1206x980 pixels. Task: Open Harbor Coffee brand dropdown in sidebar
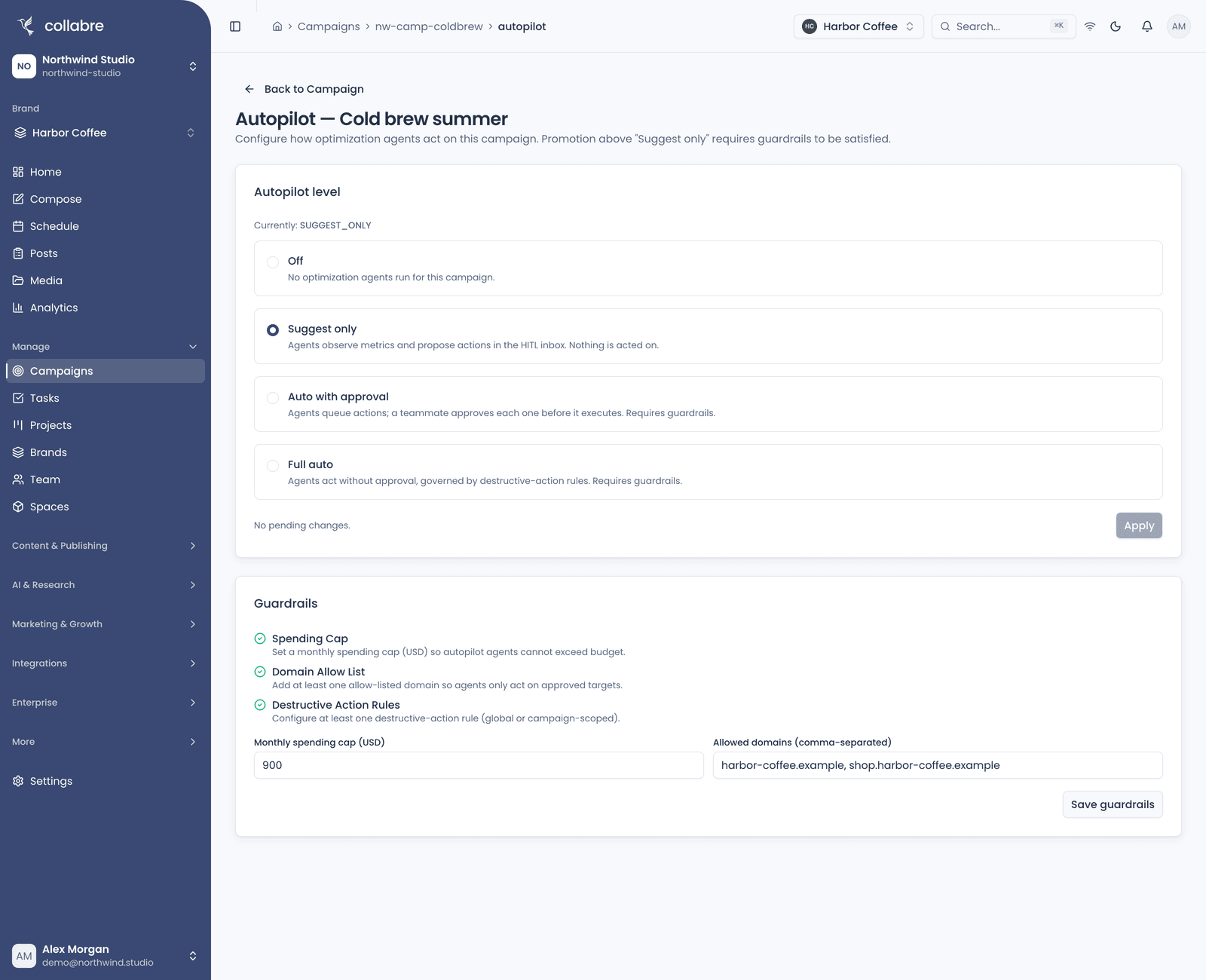pos(106,133)
